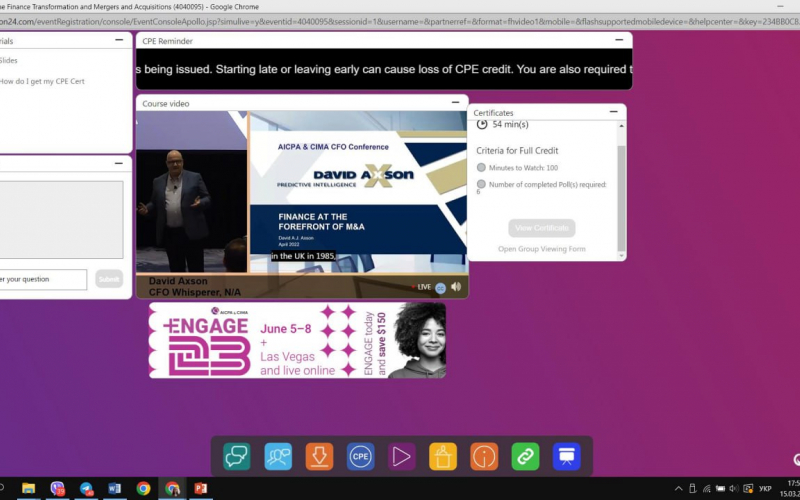The height and width of the screenshot is (500, 800).
Task: Click the battery status tray icon
Action: pos(720,488)
